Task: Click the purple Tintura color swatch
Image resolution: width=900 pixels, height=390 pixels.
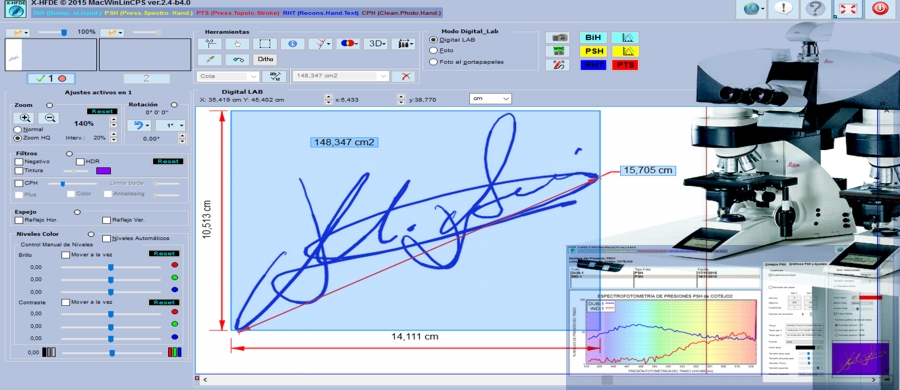Action: tap(103, 171)
